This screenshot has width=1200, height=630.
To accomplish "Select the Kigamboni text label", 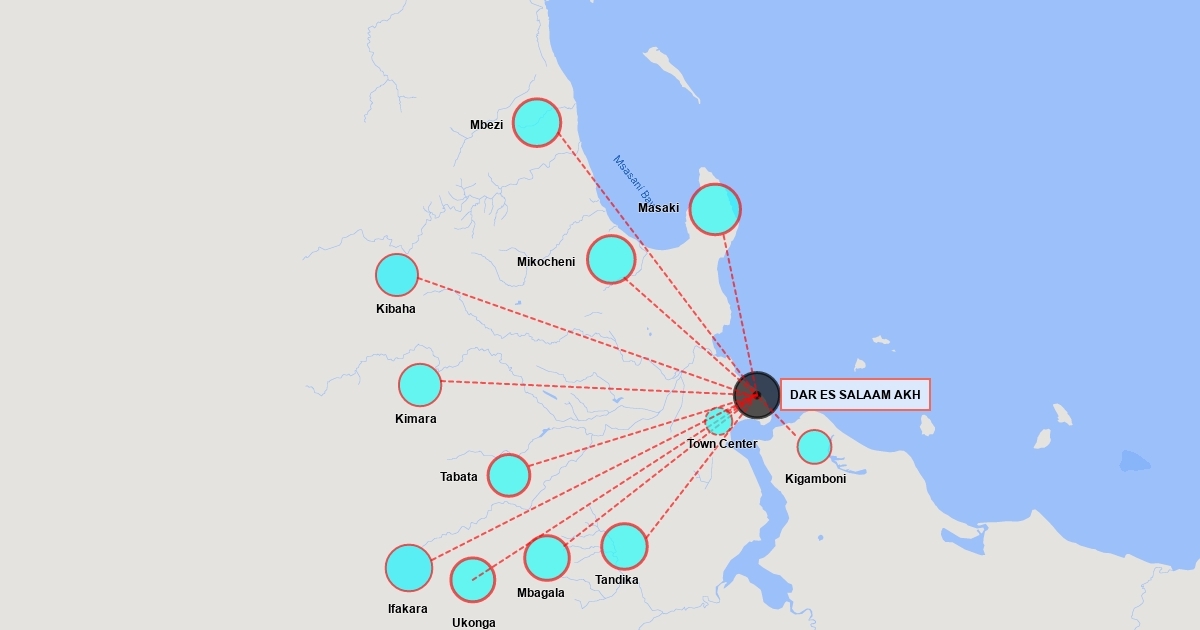I will [815, 479].
